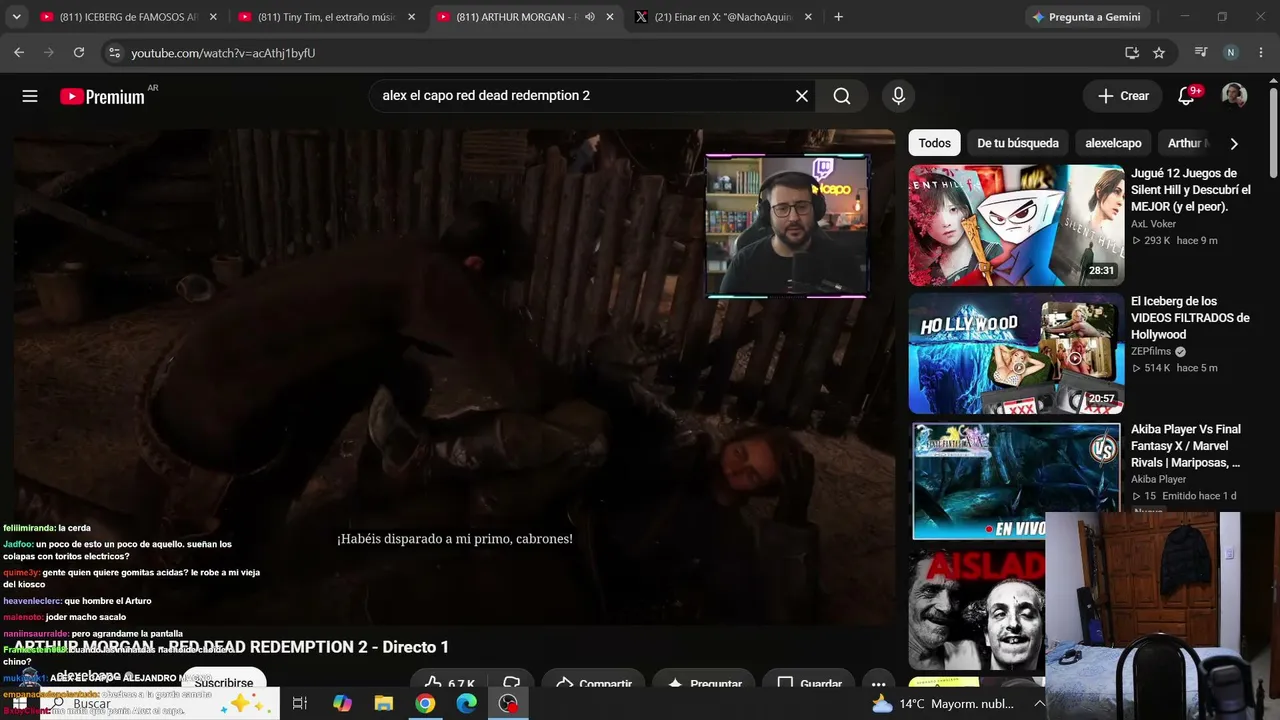Visit the ZEPfilms channel
This screenshot has height=720, width=1280.
tap(1151, 352)
